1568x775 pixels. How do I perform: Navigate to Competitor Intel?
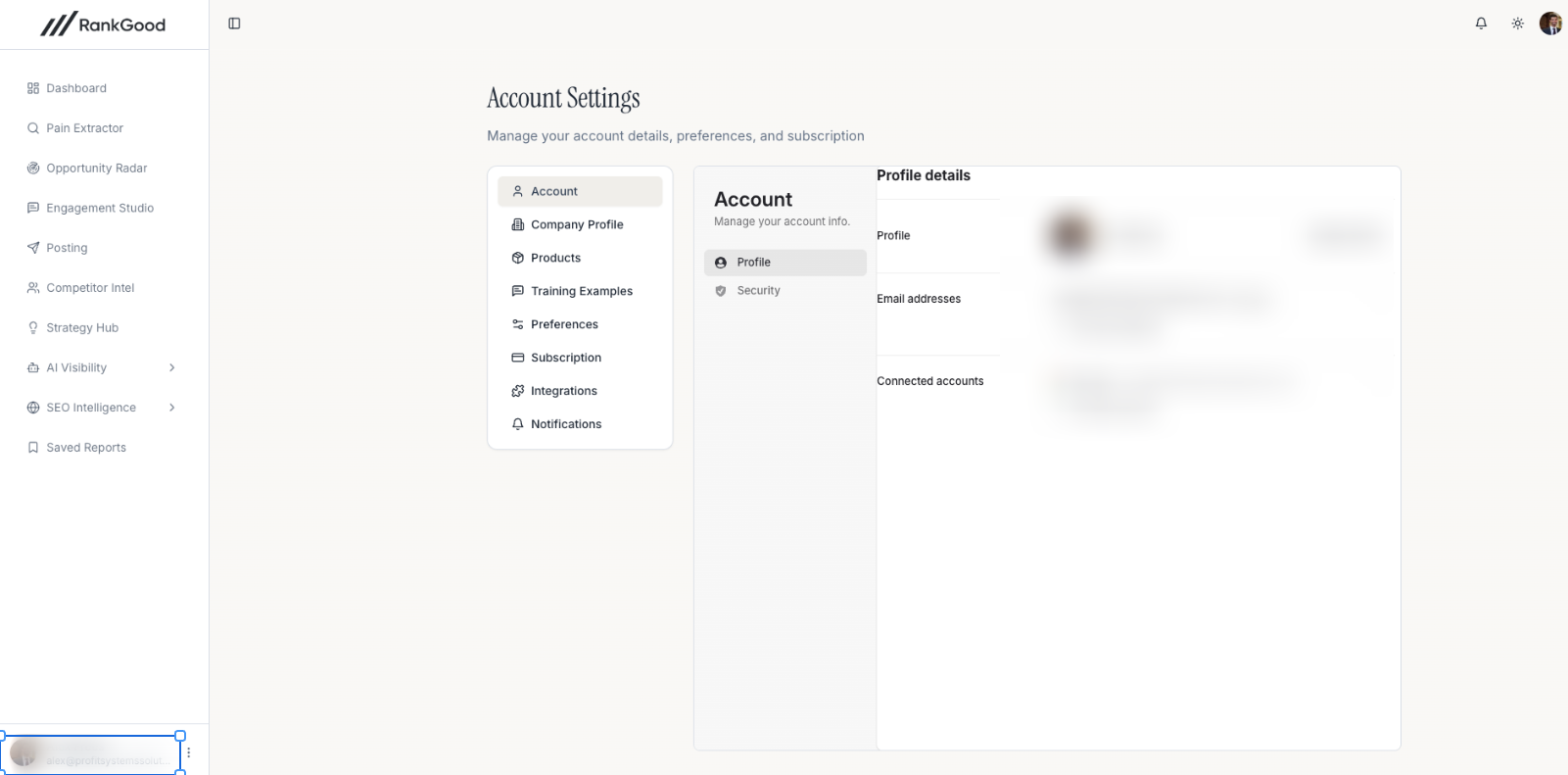[90, 288]
